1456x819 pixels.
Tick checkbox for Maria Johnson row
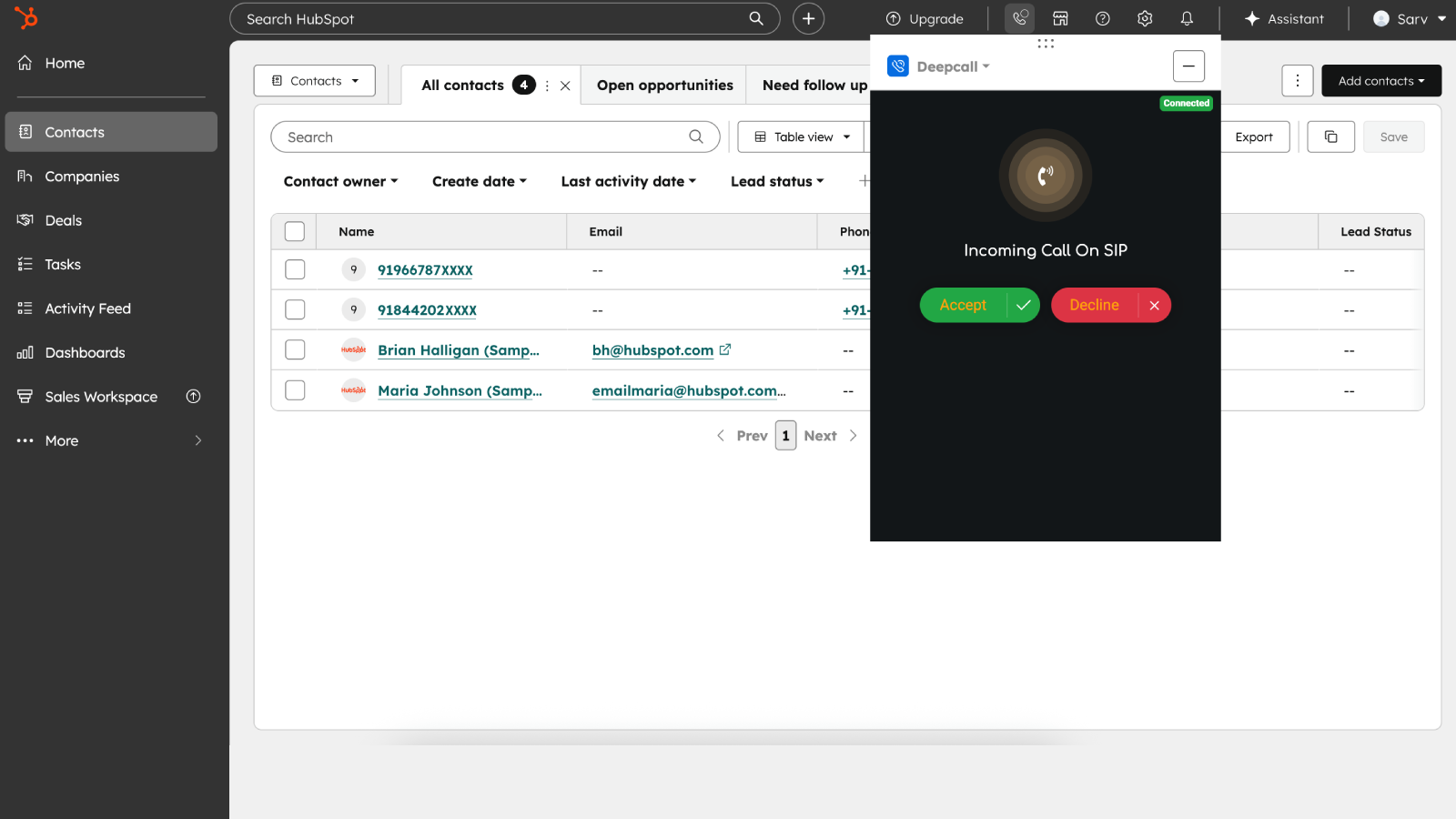(295, 389)
